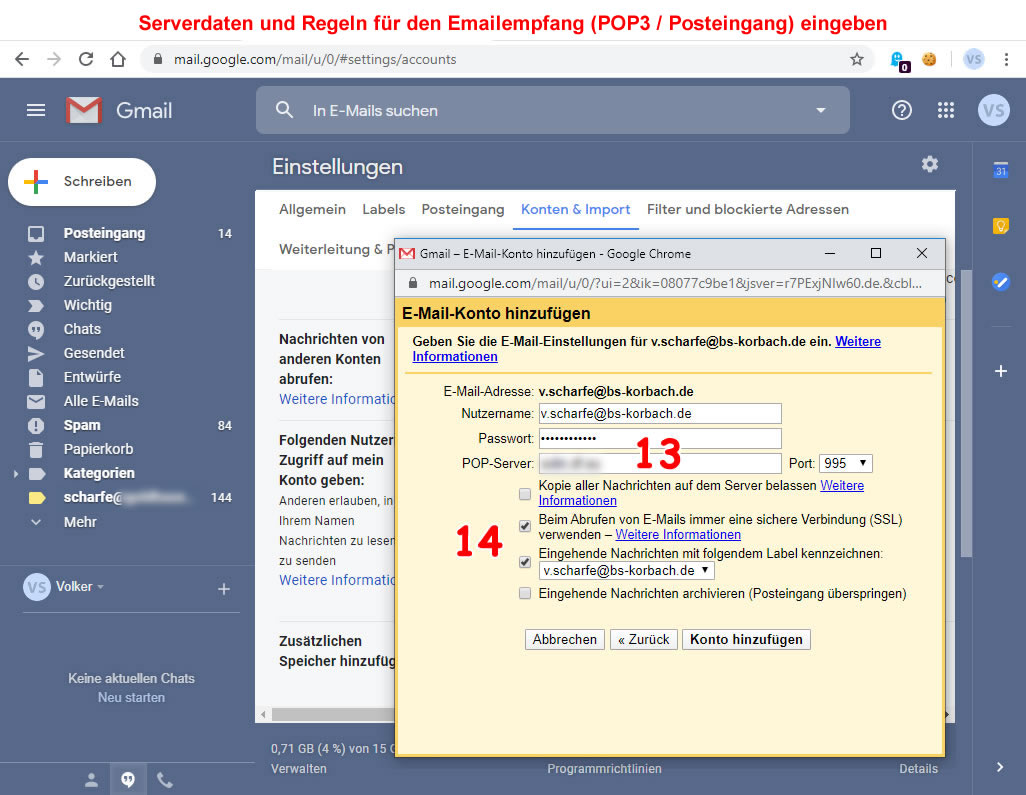The image size is (1026, 795).
Task: Click the Konto hinzufügen button
Action: (746, 639)
